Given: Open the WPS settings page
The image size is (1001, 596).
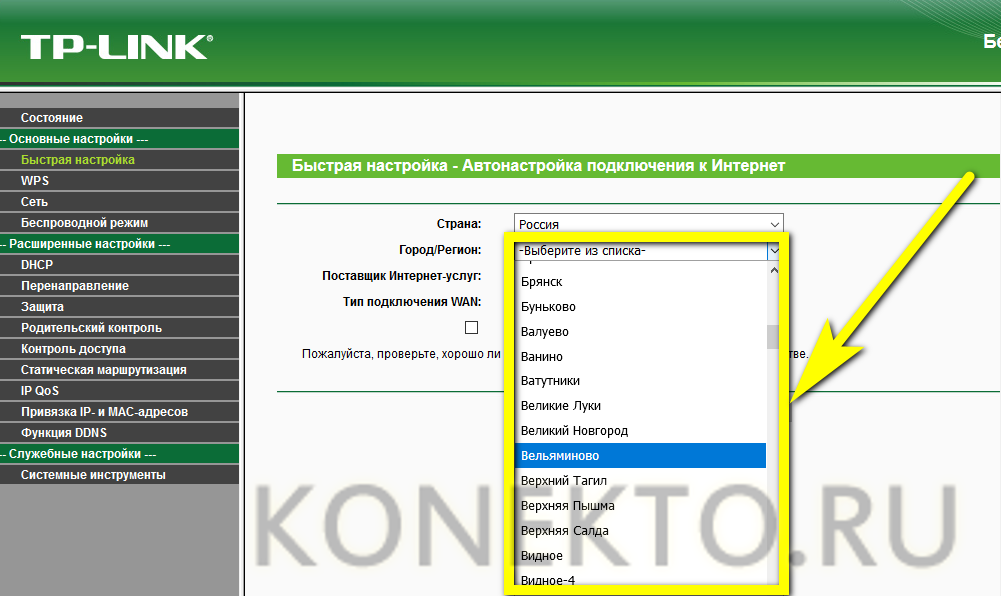Looking at the screenshot, I should 119,181.
